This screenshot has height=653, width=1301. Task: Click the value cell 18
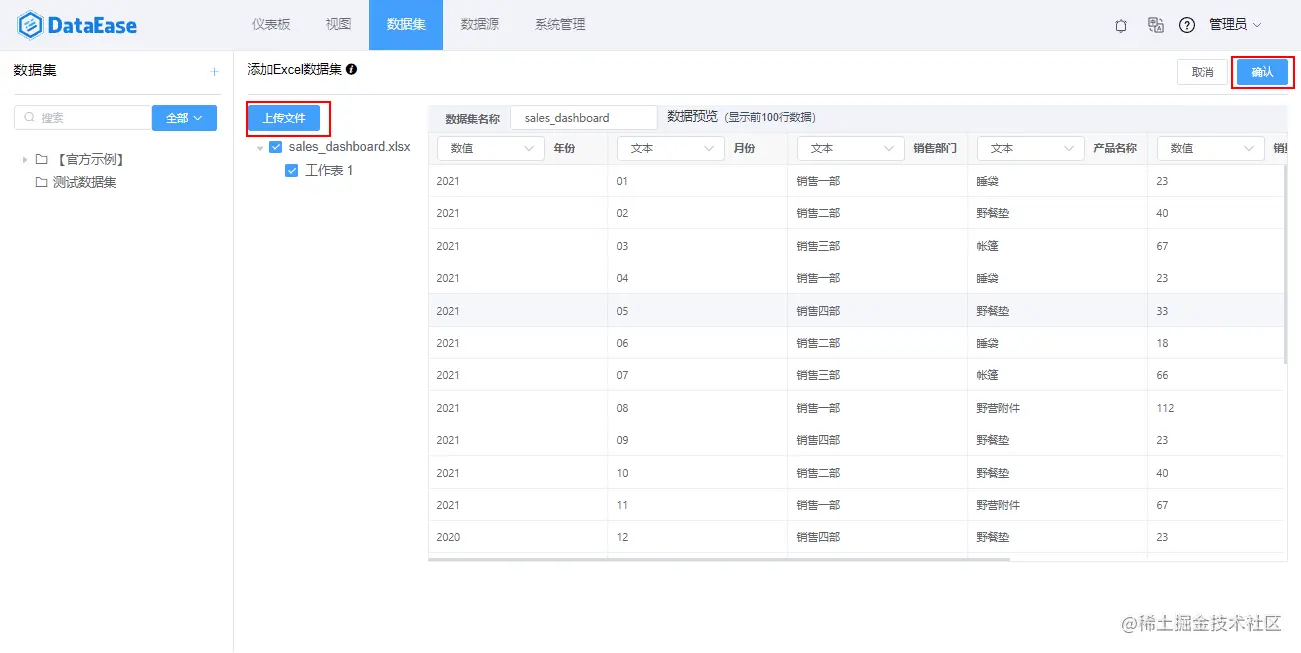coord(1162,343)
